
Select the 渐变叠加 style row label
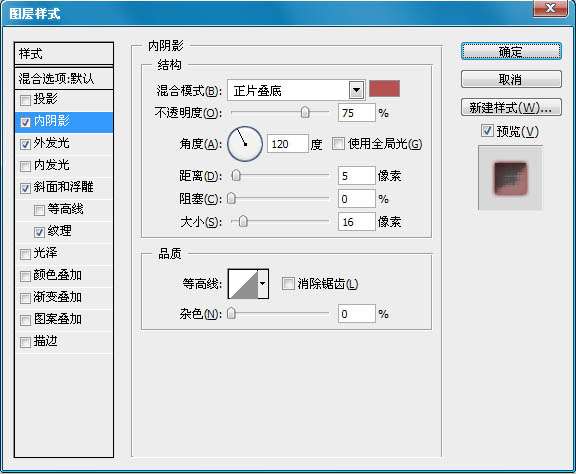[x=58, y=297]
